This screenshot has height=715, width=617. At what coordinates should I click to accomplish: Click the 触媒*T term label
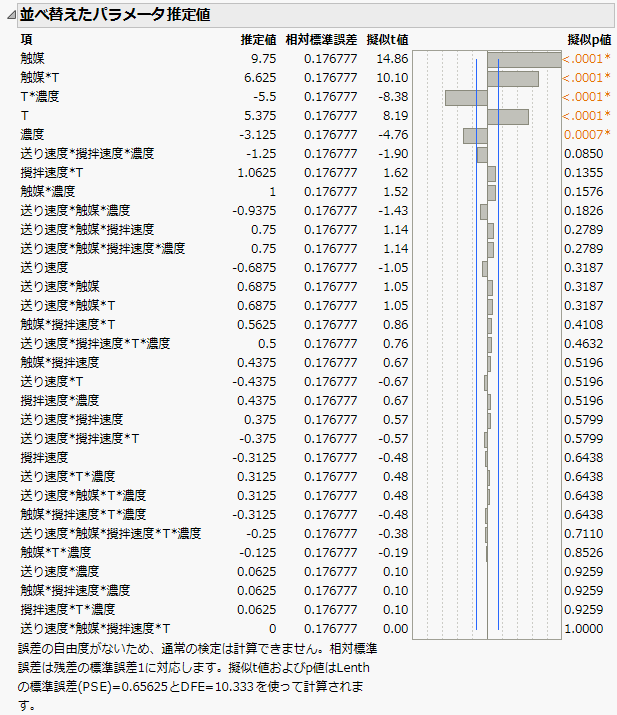[40, 78]
